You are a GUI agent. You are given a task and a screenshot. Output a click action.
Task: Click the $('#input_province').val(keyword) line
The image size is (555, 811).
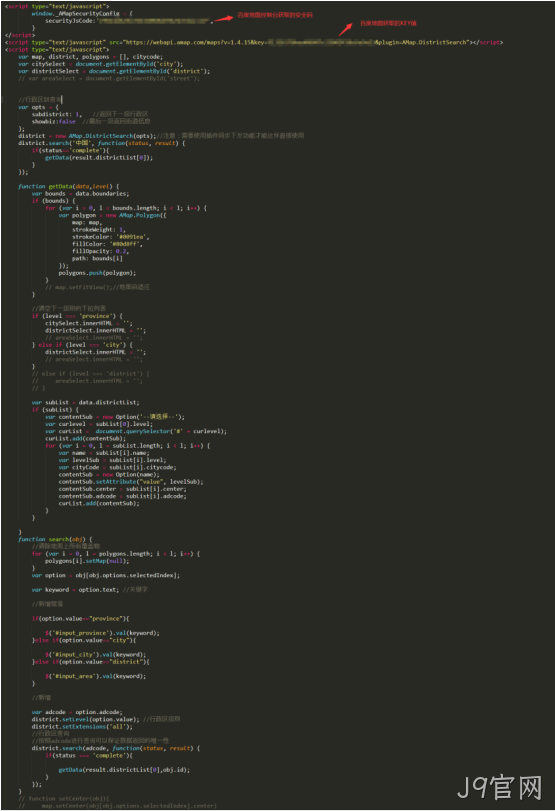click(102, 633)
